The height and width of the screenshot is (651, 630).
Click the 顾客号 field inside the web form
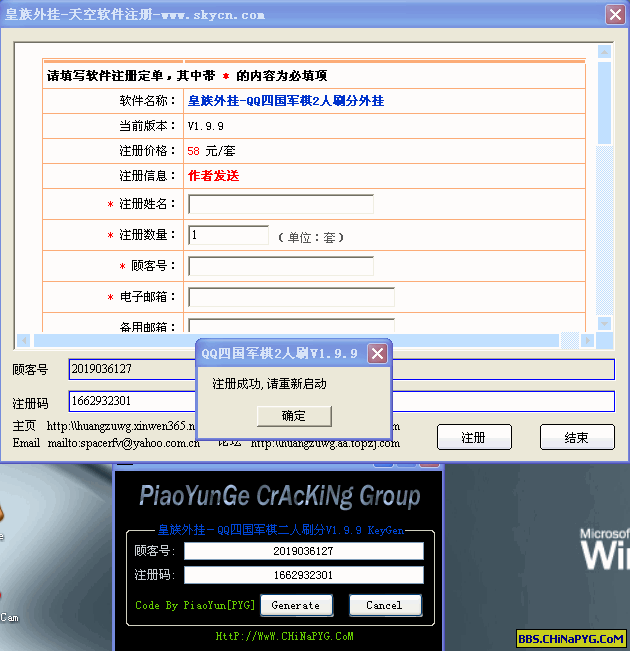pyautogui.click(x=281, y=266)
